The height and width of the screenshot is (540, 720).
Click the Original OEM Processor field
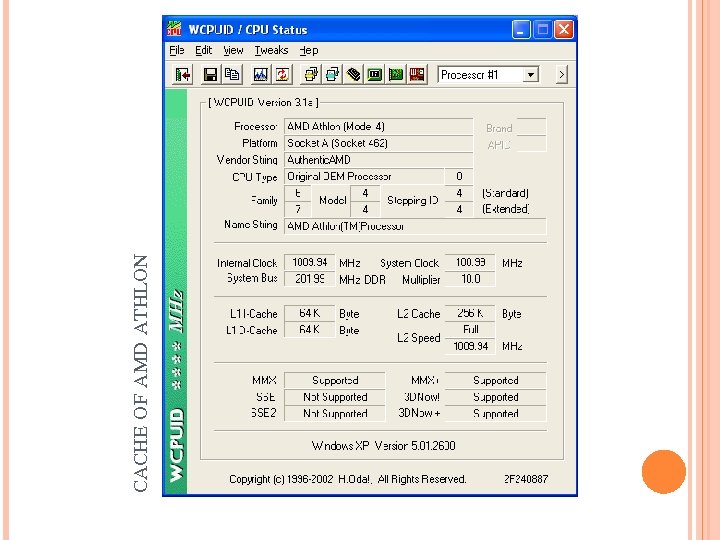tap(364, 176)
